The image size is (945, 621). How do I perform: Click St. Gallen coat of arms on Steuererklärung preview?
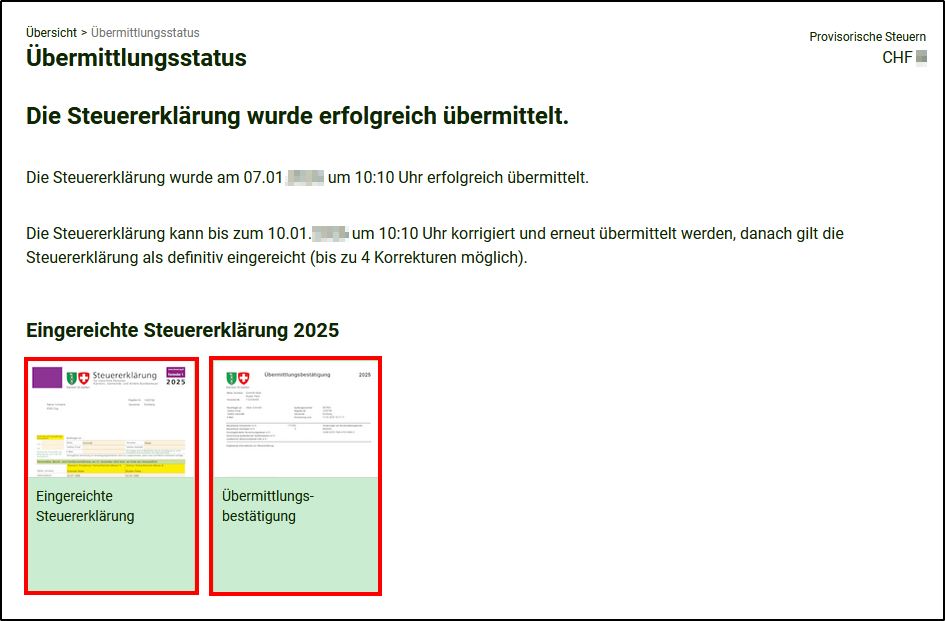click(x=72, y=378)
